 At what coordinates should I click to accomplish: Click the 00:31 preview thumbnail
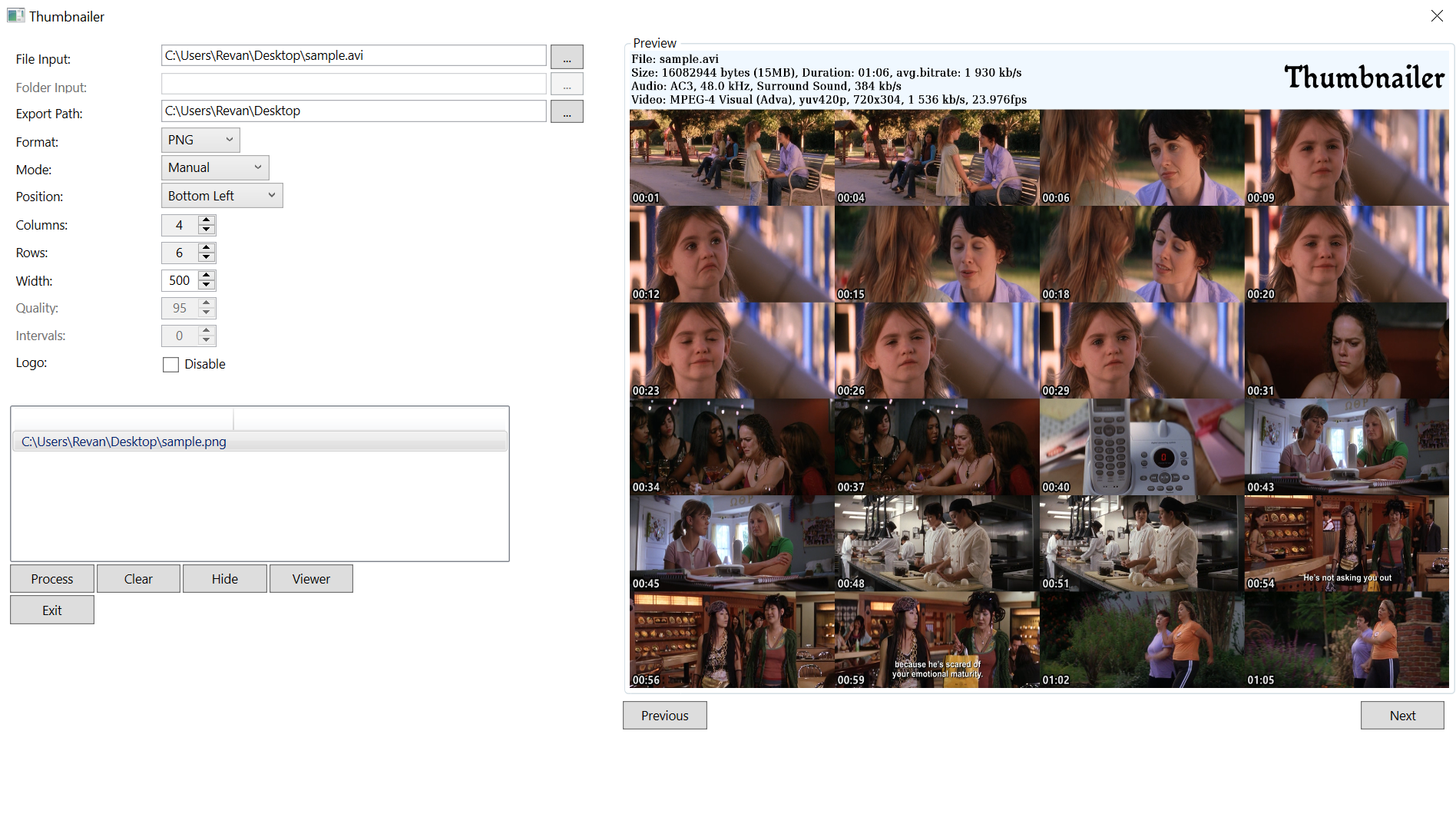[x=1347, y=350]
